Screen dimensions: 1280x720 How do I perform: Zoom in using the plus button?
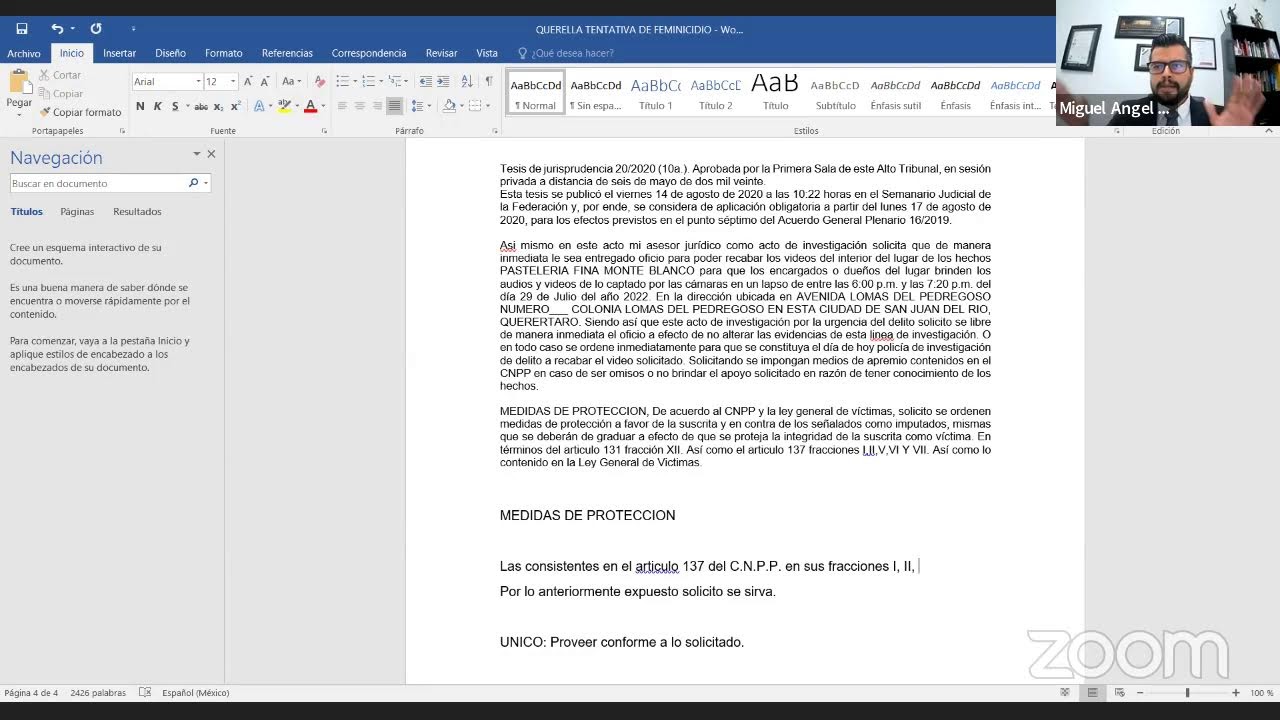pyautogui.click(x=1235, y=692)
